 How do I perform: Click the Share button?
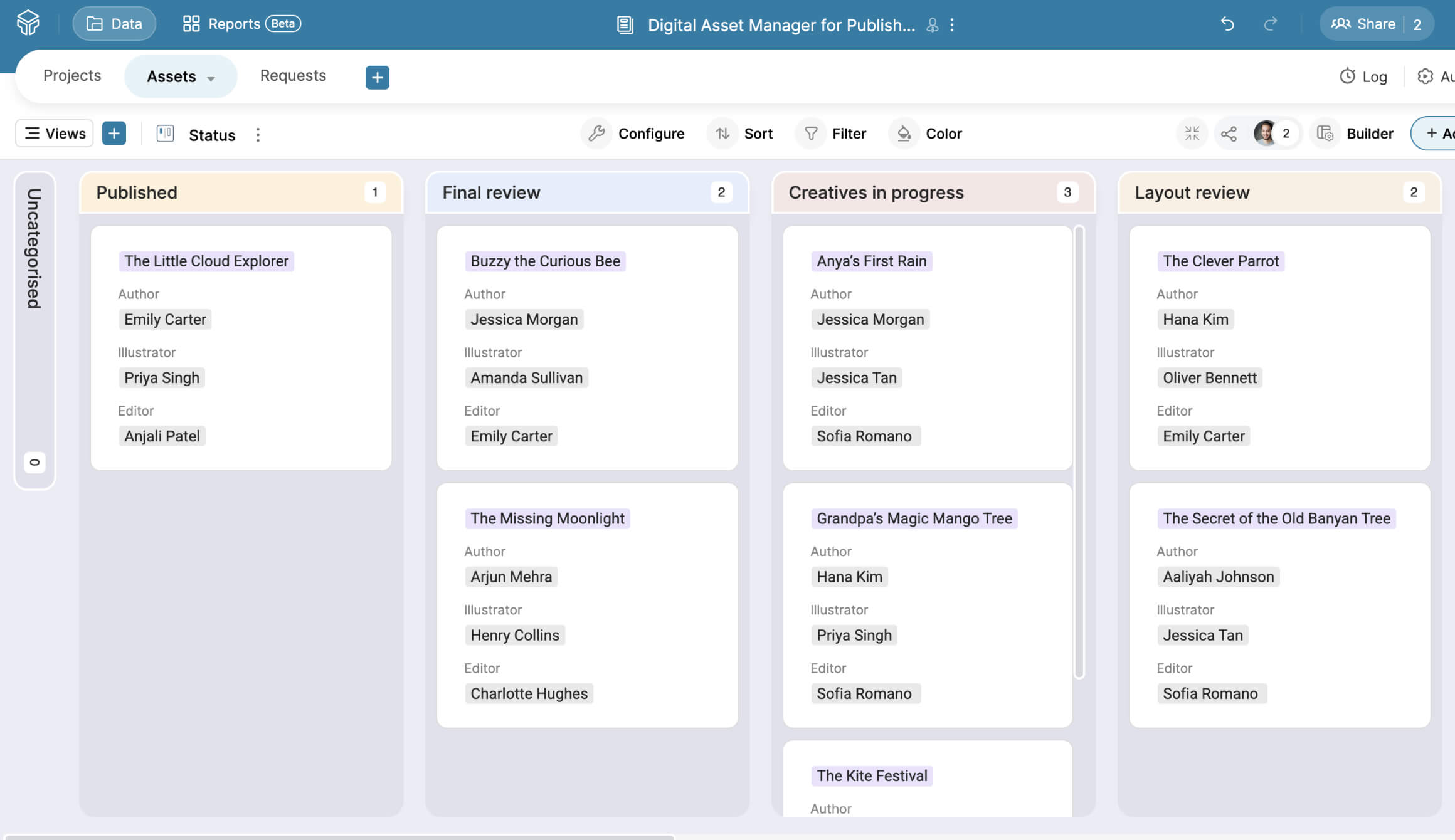(x=1363, y=24)
